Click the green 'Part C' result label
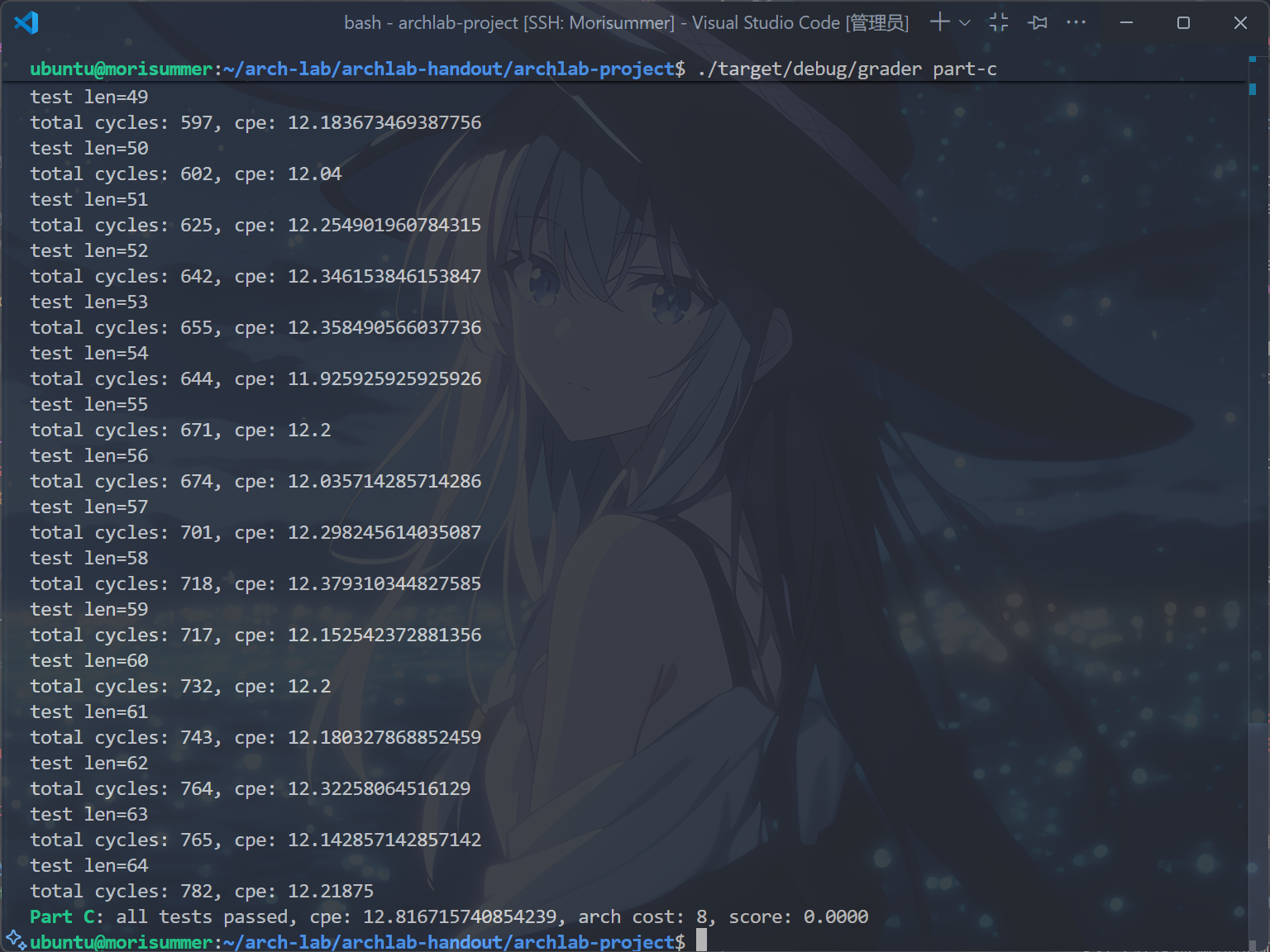This screenshot has height=952, width=1270. pyautogui.click(x=66, y=916)
